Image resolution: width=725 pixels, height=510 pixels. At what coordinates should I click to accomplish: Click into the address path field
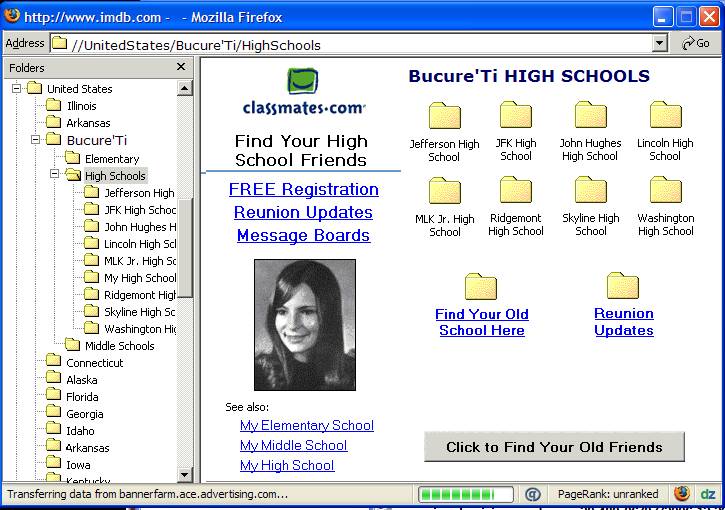tap(361, 45)
